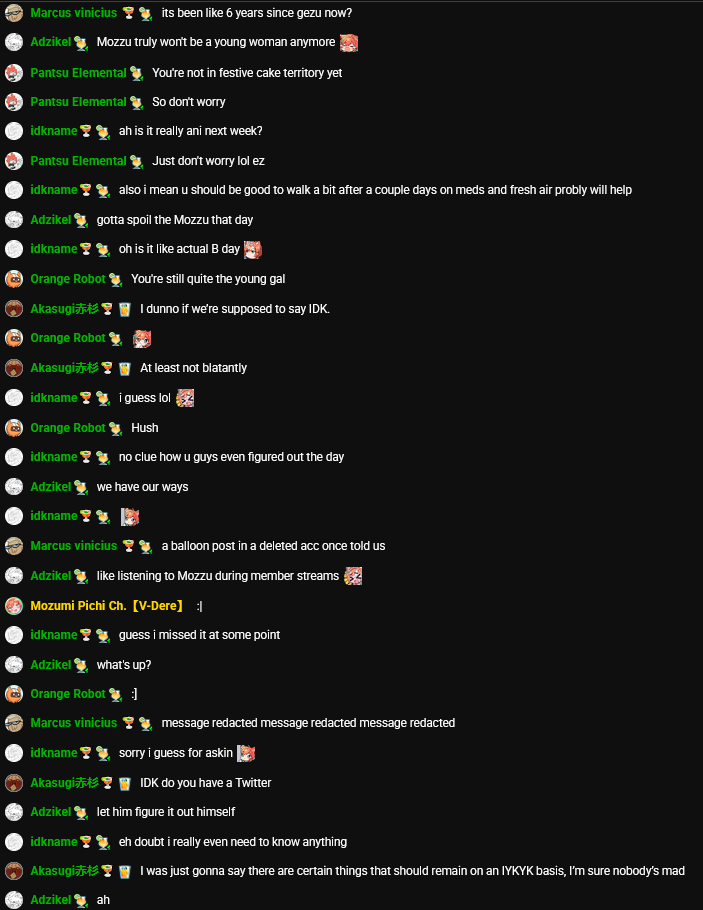Click Marcus vinicius avatar on the gezu message
This screenshot has width=703, height=910.
(x=14, y=13)
